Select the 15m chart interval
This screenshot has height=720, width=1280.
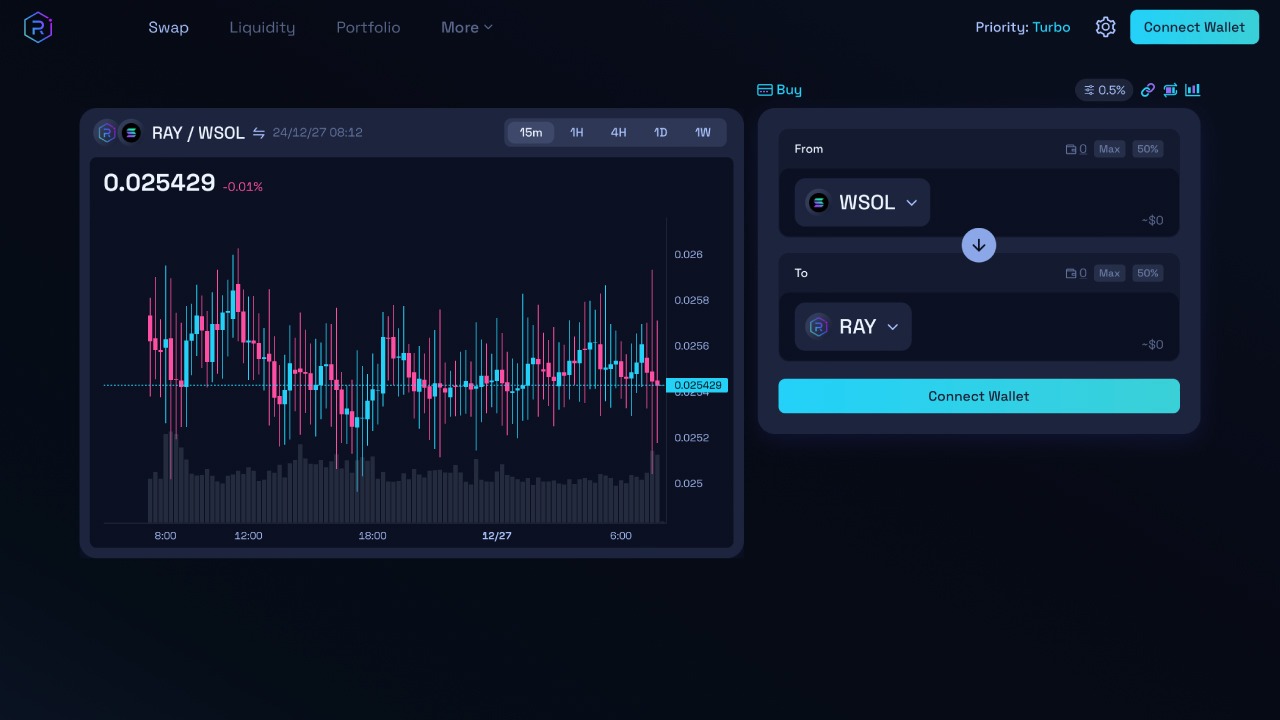(531, 132)
